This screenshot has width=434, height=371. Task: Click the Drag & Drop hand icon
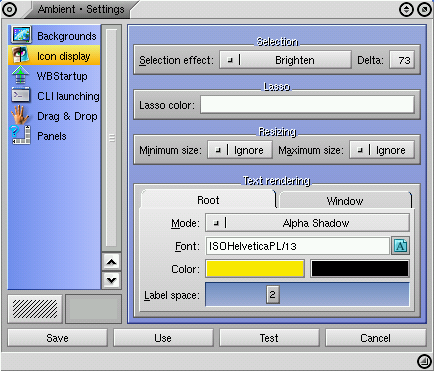point(20,115)
